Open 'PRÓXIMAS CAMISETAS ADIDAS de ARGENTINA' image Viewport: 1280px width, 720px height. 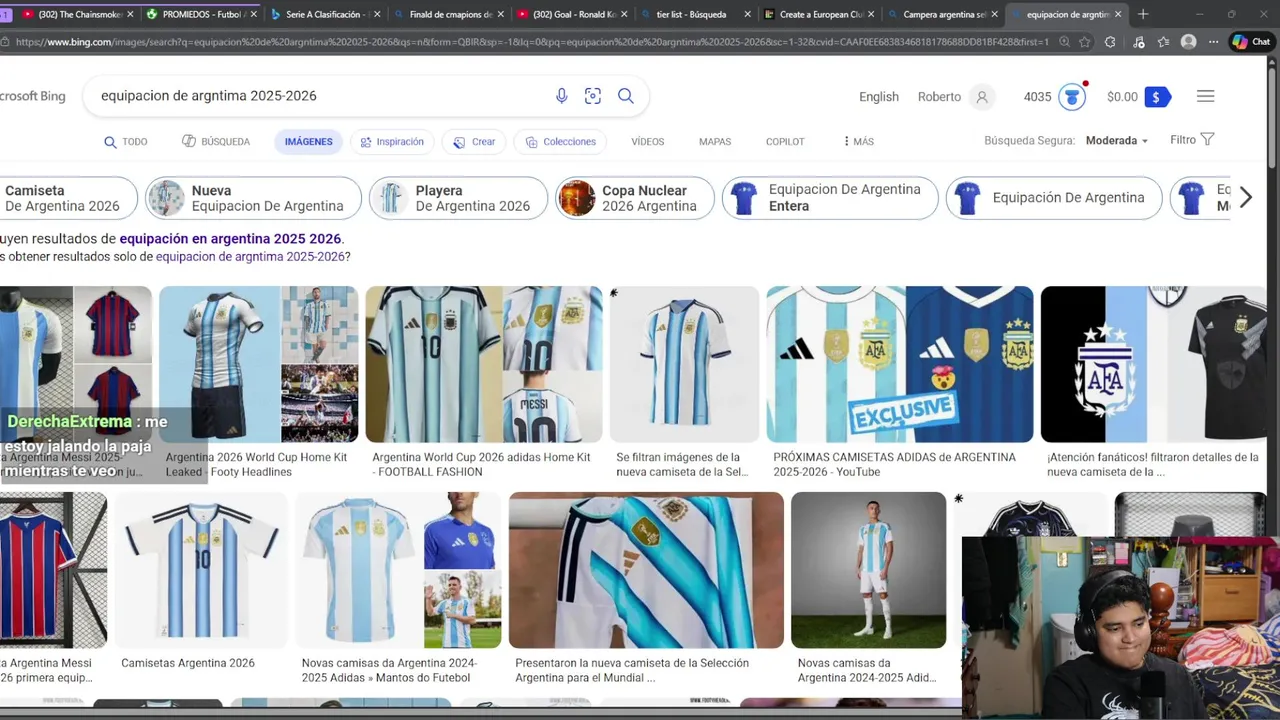pos(900,364)
